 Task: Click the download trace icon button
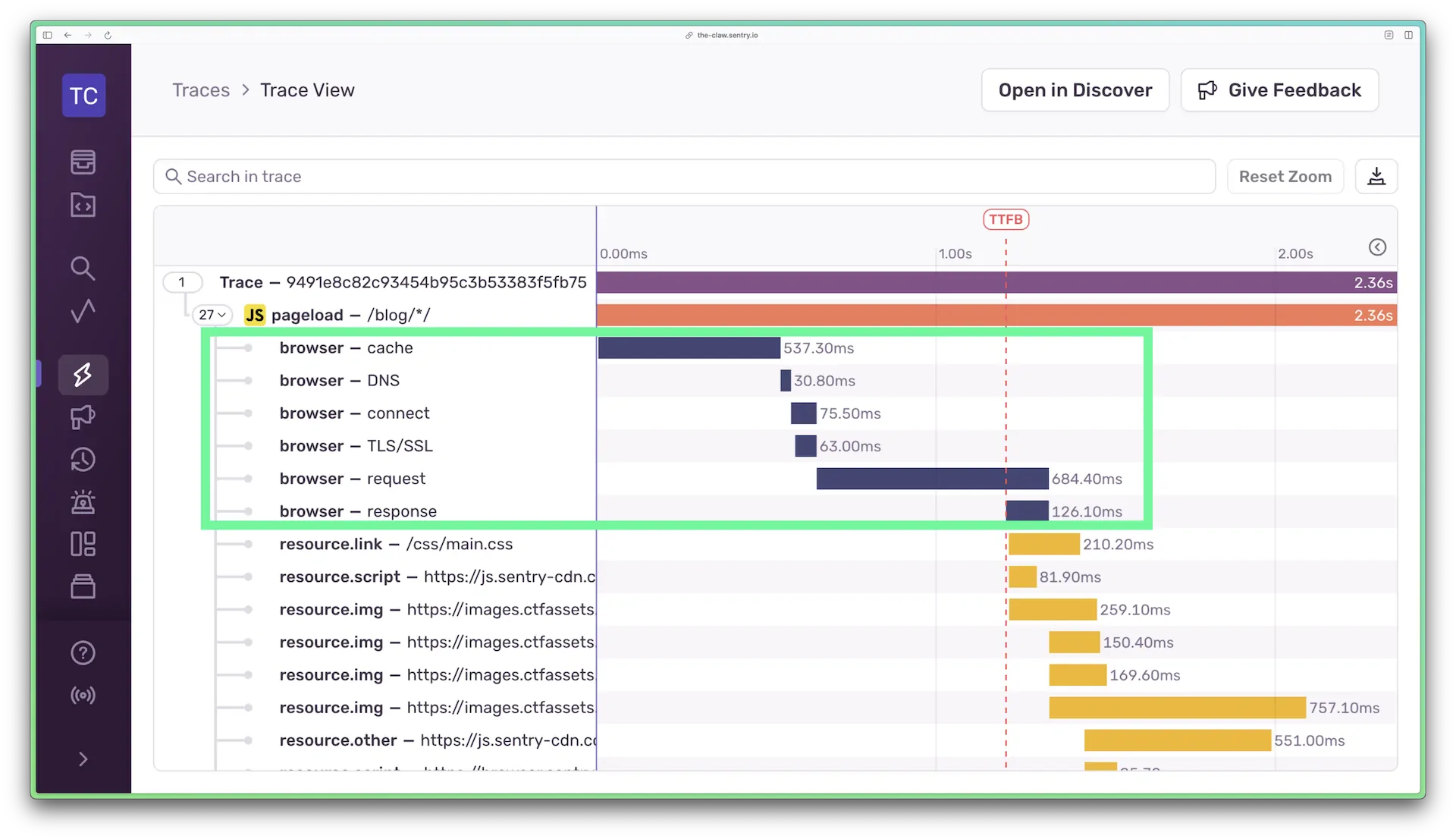click(1376, 177)
